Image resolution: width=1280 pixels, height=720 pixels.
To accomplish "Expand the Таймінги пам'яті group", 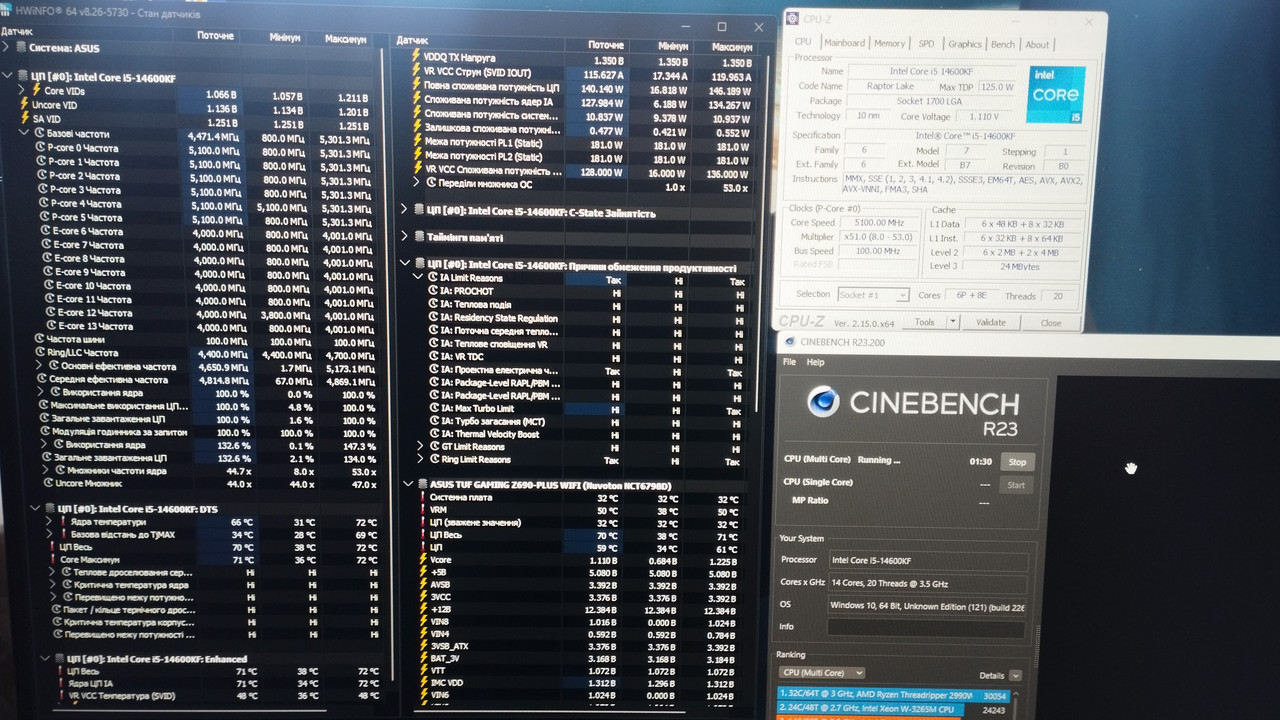I will pos(405,237).
